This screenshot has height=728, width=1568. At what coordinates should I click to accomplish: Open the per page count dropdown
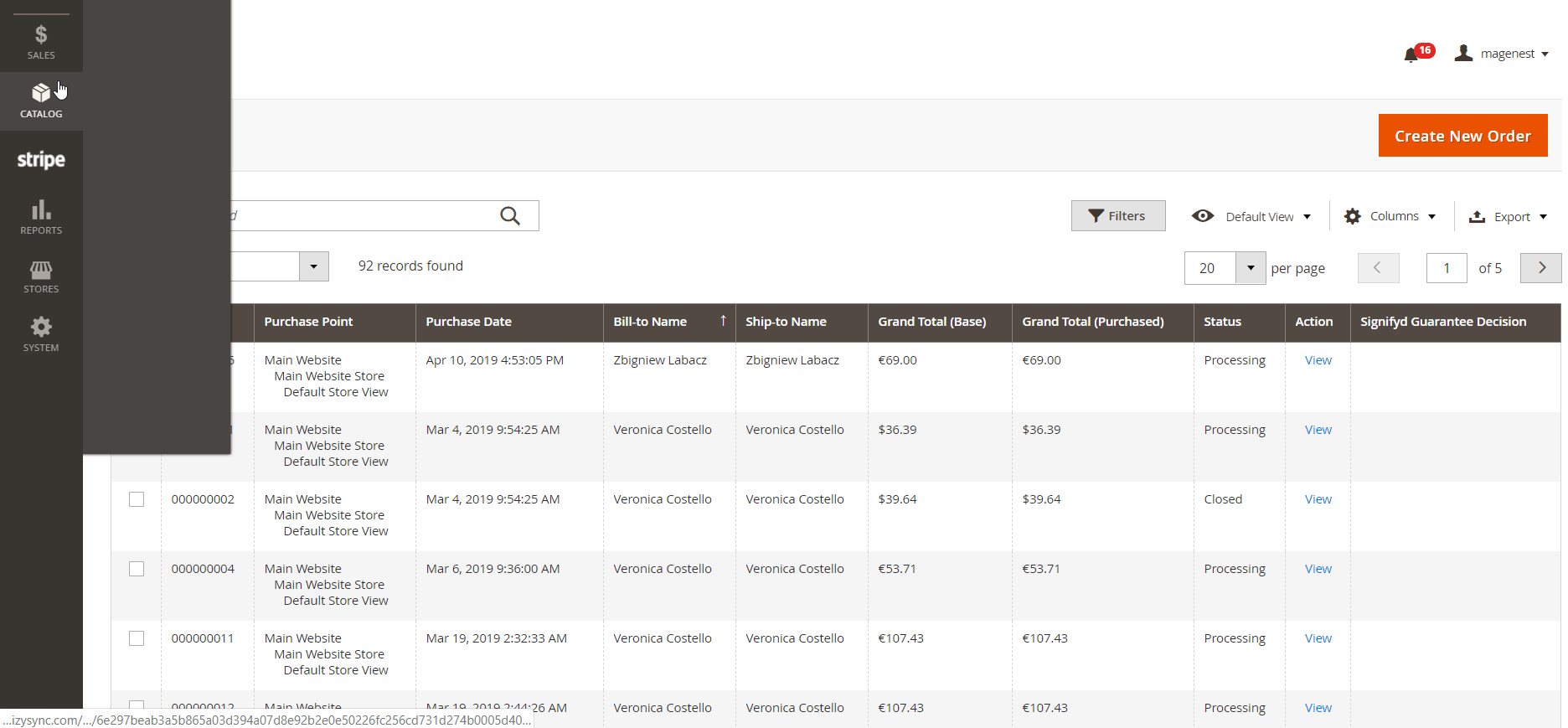click(x=1250, y=268)
